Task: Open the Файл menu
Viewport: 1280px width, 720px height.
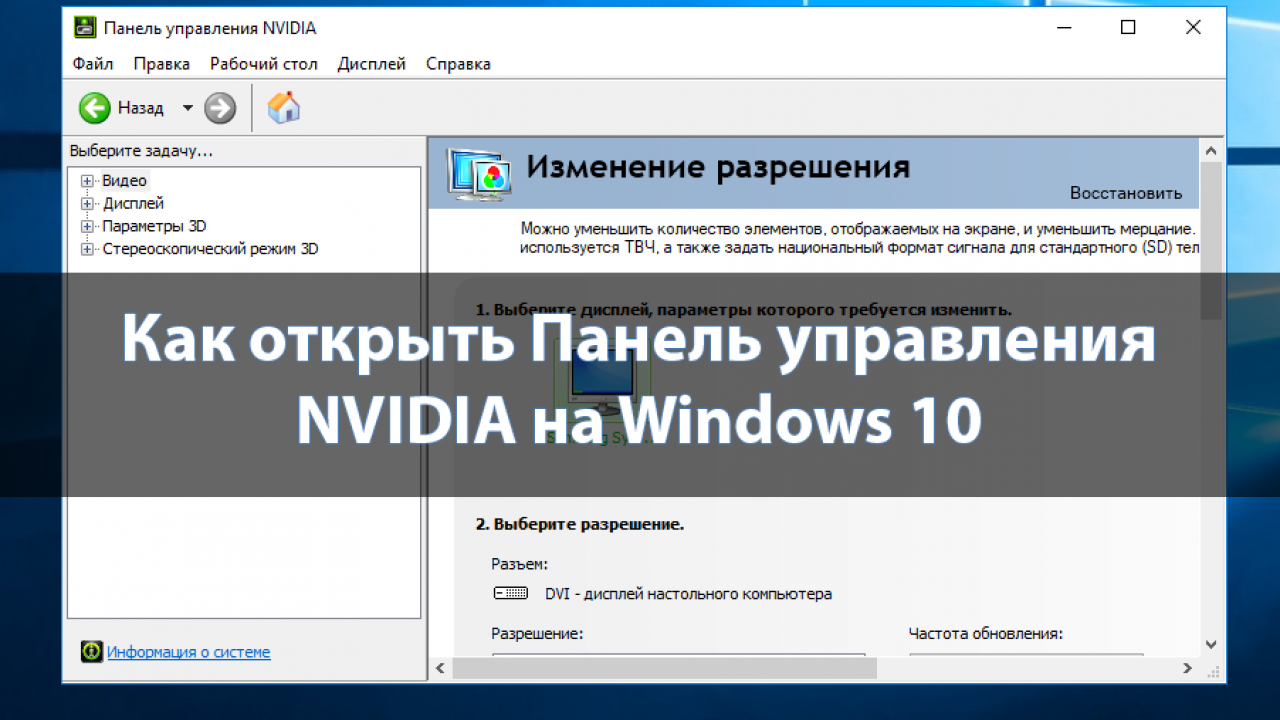Action: (93, 64)
